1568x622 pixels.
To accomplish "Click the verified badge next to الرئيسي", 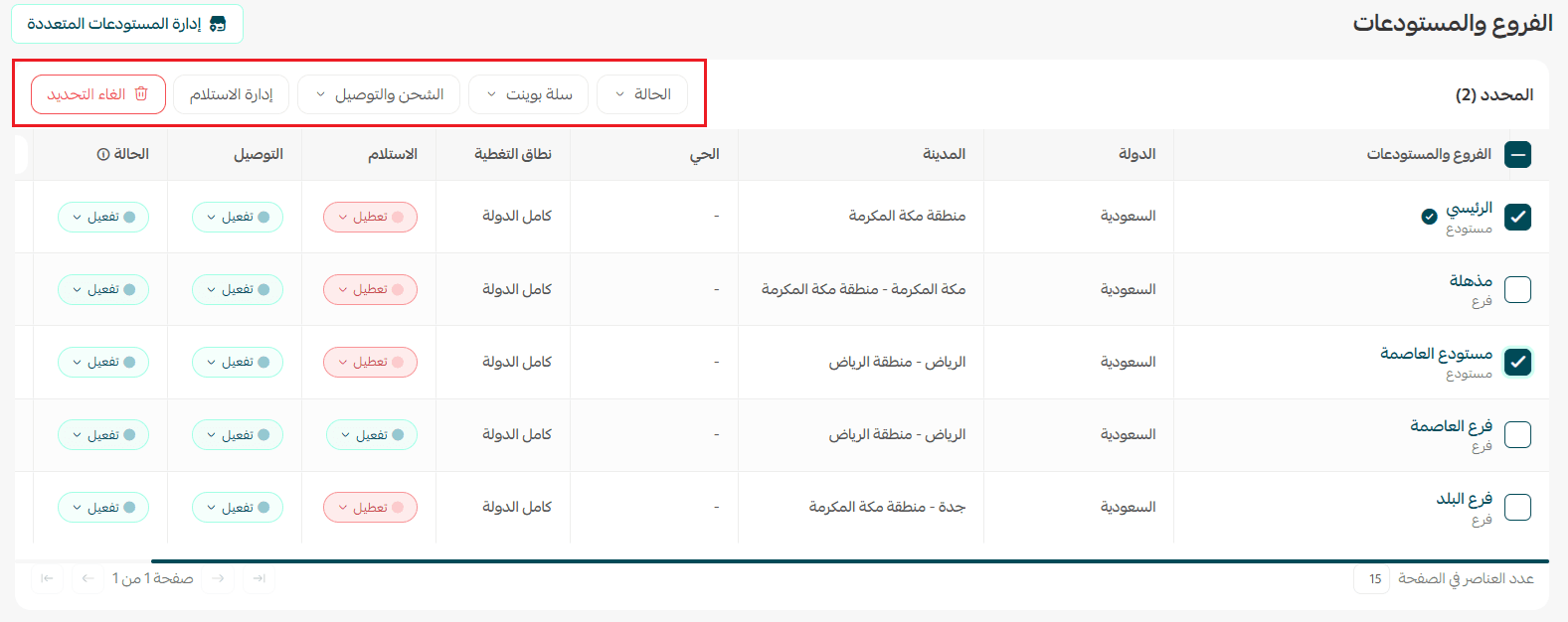I will coord(1429,217).
